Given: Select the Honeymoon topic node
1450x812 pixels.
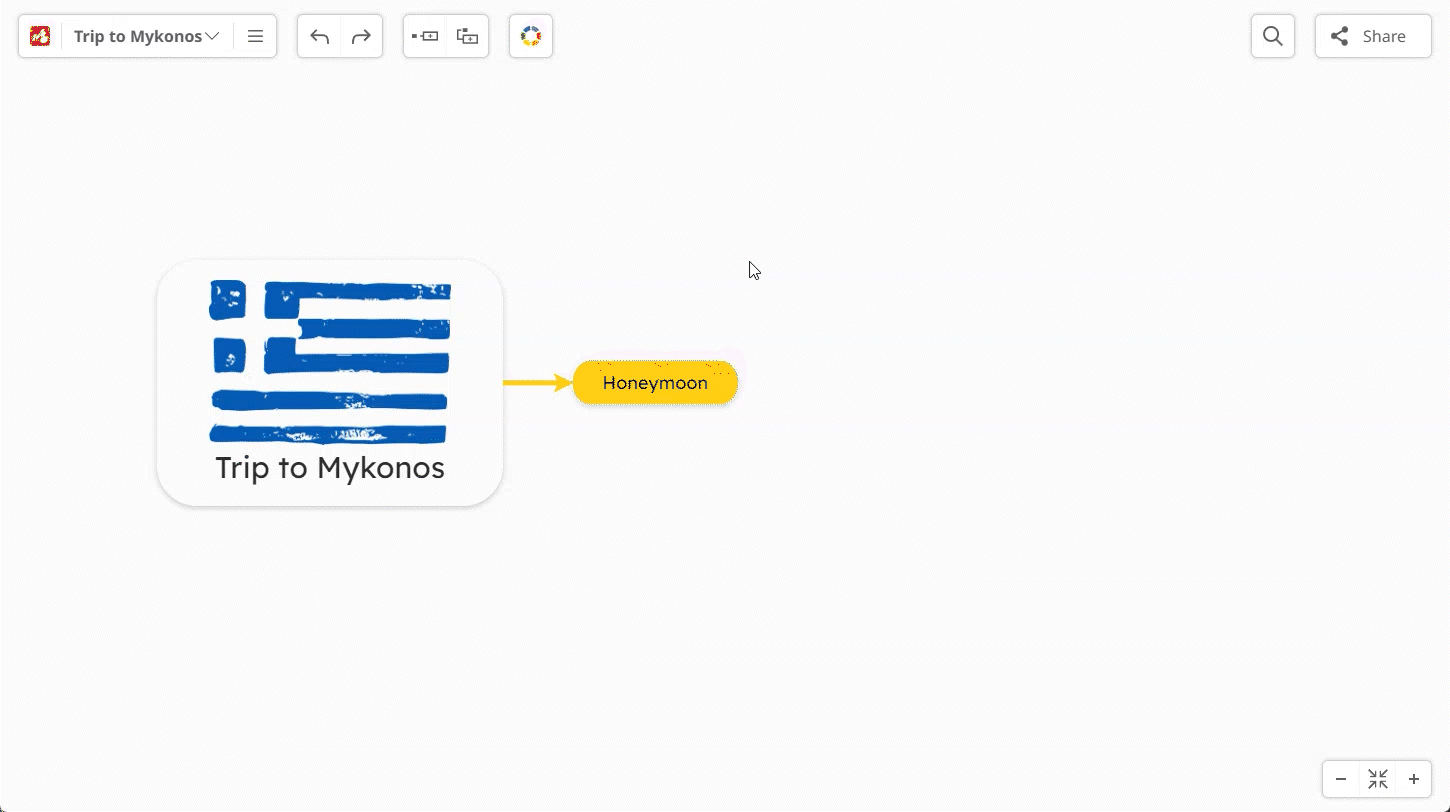Looking at the screenshot, I should click(655, 383).
